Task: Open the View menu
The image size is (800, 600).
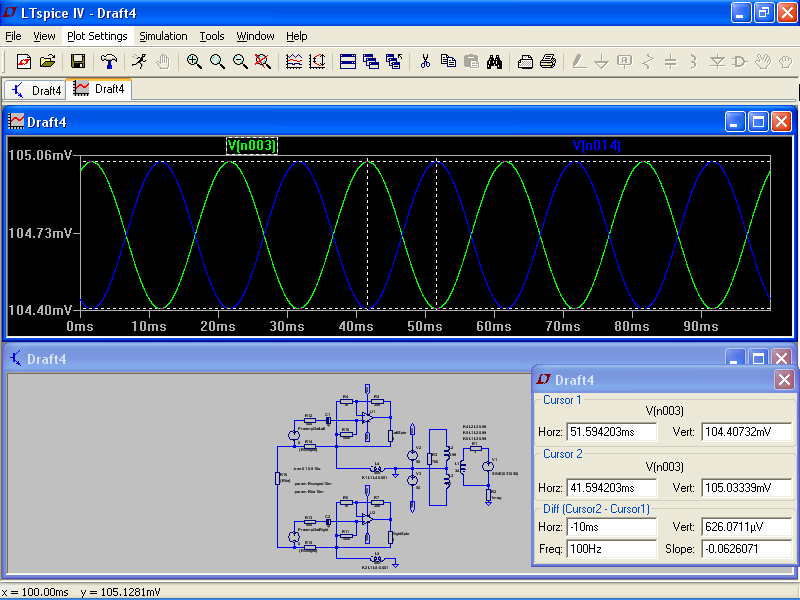Action: pyautogui.click(x=44, y=36)
